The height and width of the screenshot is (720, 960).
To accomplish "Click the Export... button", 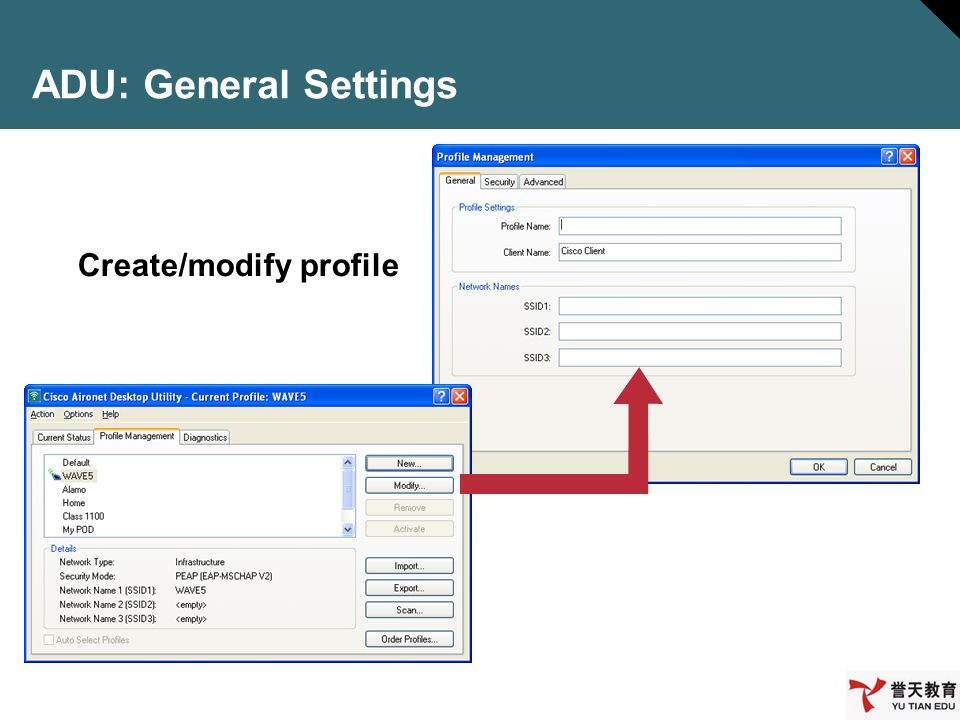I will [410, 588].
